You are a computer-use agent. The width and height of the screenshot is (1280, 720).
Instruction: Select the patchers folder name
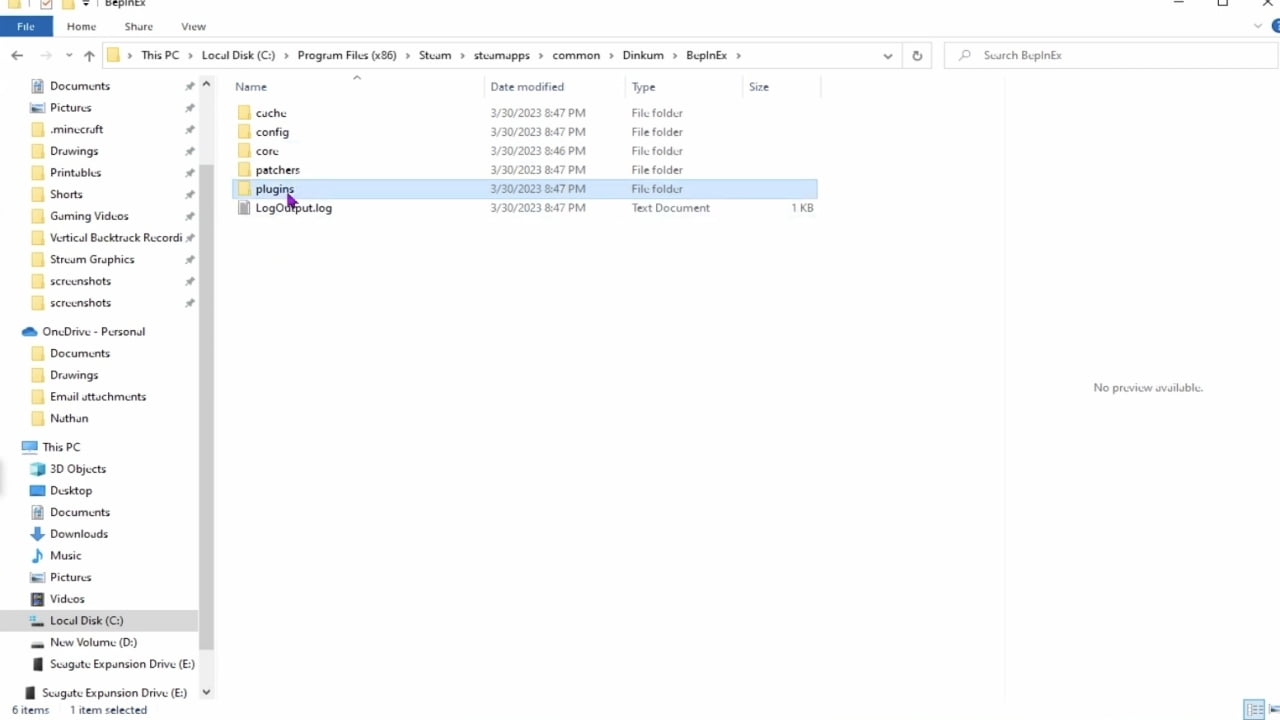[x=277, y=170]
